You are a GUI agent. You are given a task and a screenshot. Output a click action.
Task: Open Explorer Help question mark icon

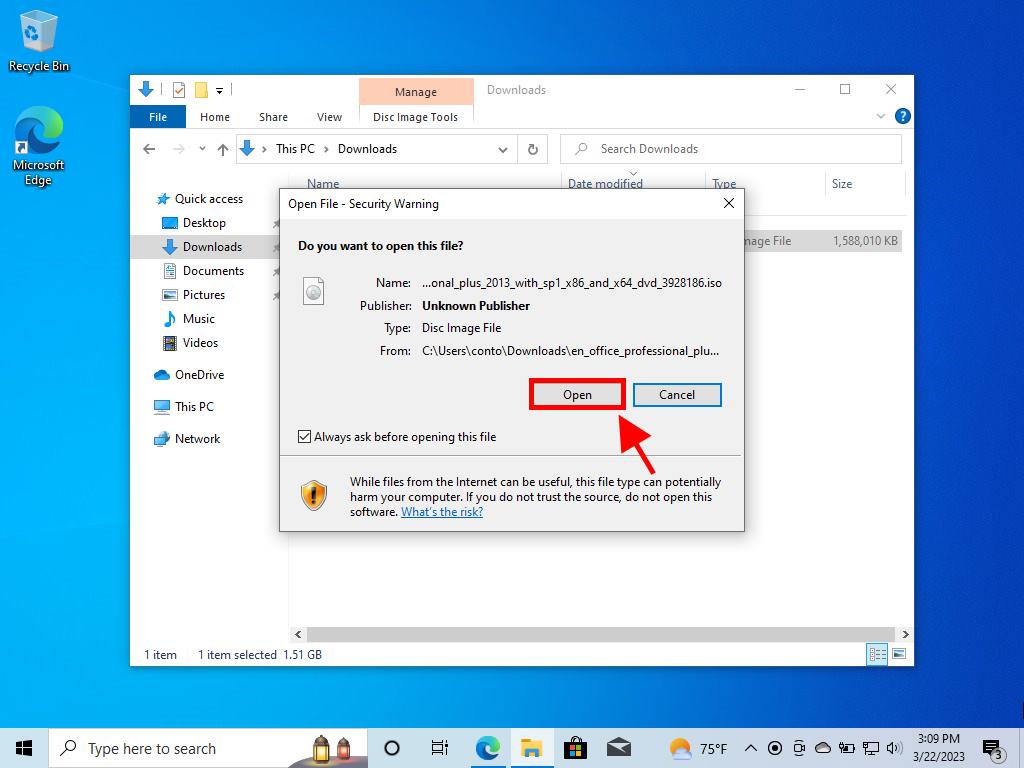(x=903, y=116)
